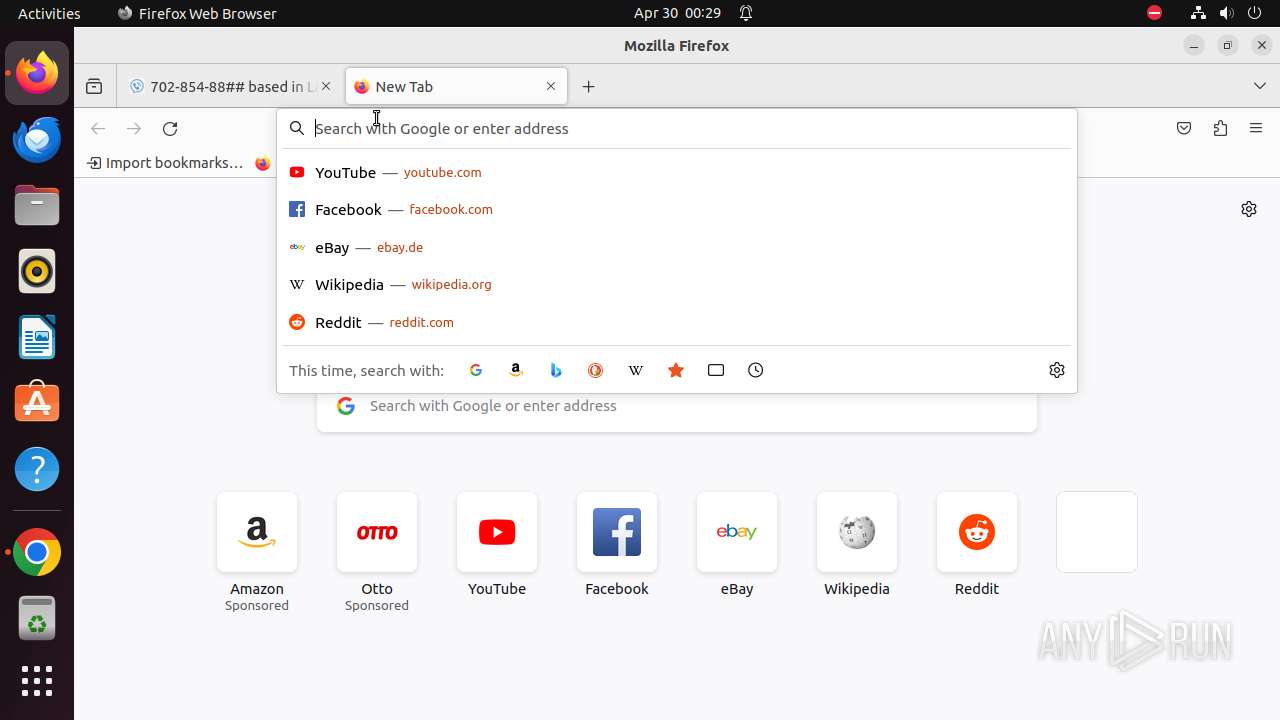Open the Firefox View icon

pyautogui.click(x=94, y=87)
